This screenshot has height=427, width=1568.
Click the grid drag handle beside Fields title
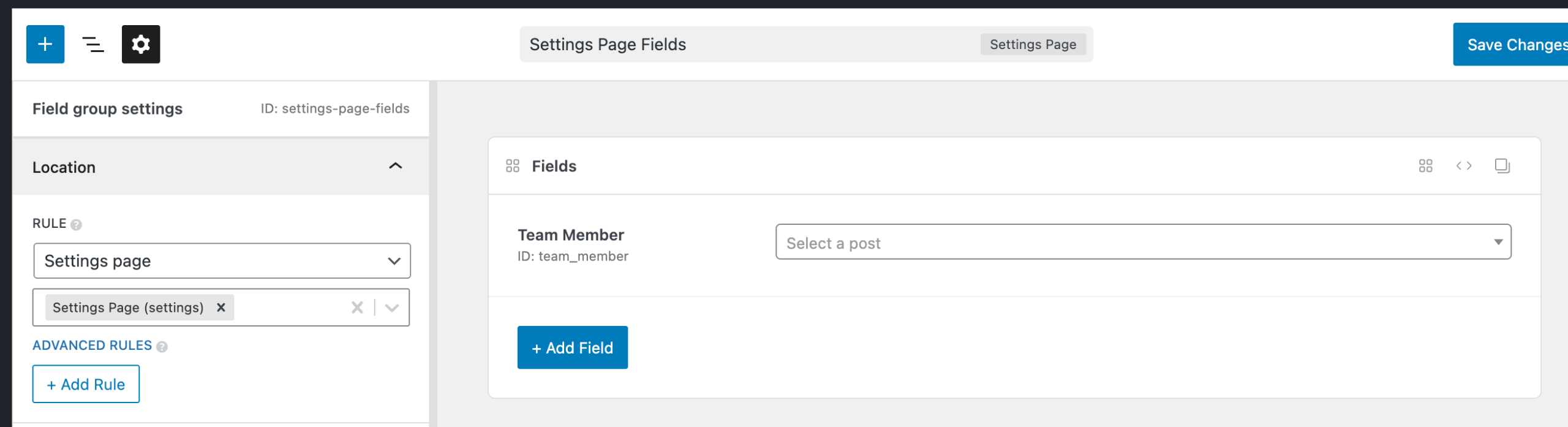click(512, 166)
